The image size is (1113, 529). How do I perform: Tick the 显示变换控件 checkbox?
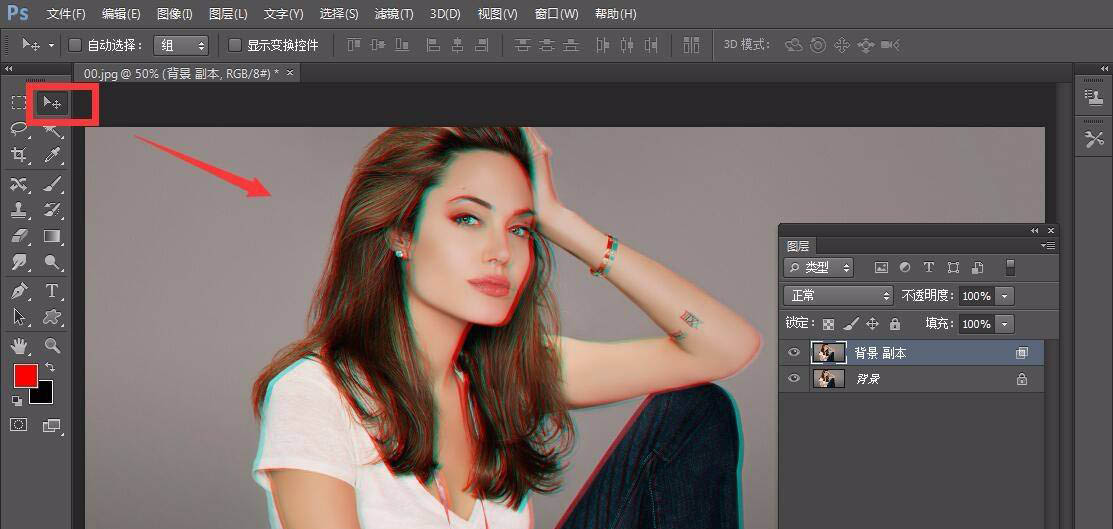[235, 45]
